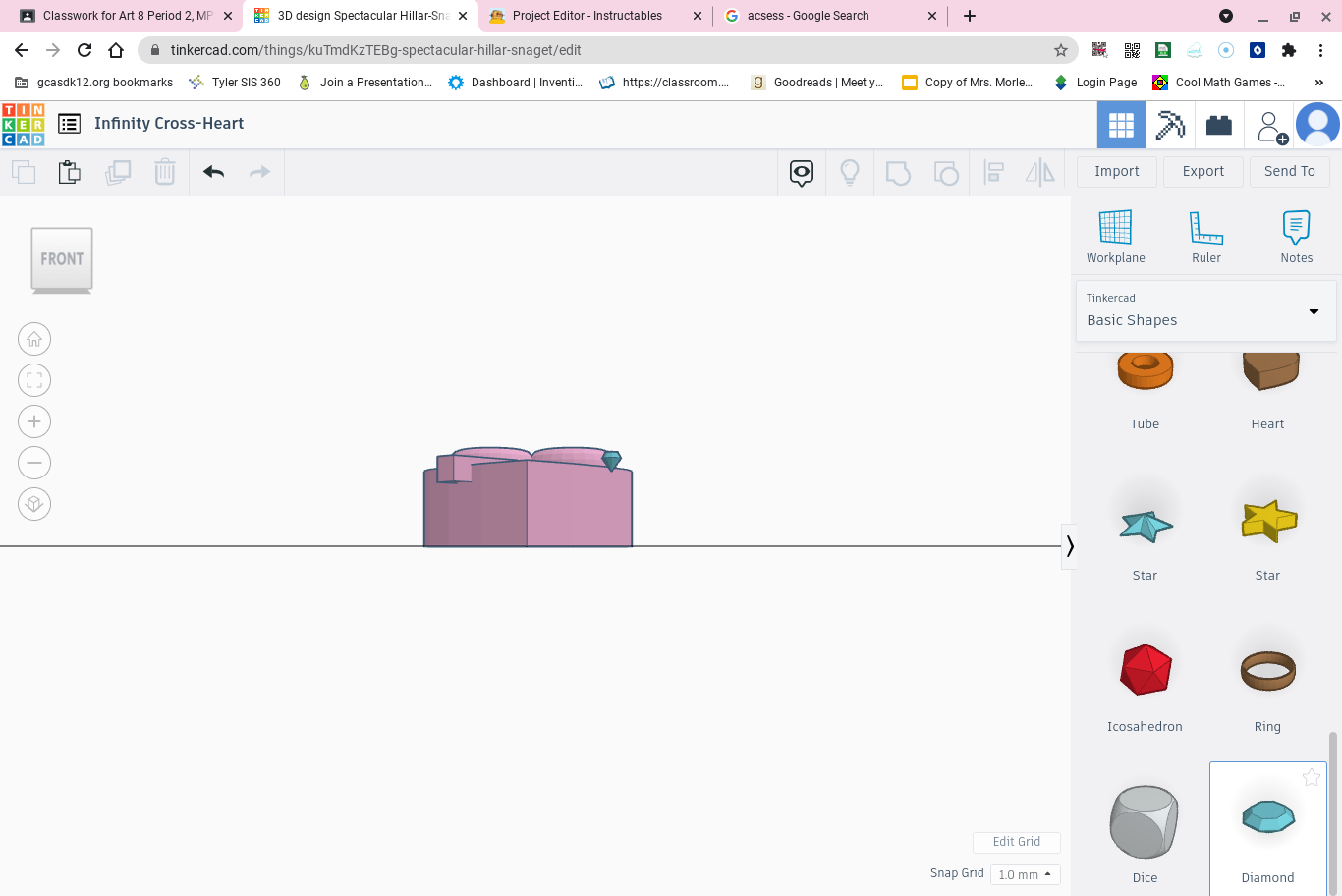Open the user profile avatar

pos(1317,125)
